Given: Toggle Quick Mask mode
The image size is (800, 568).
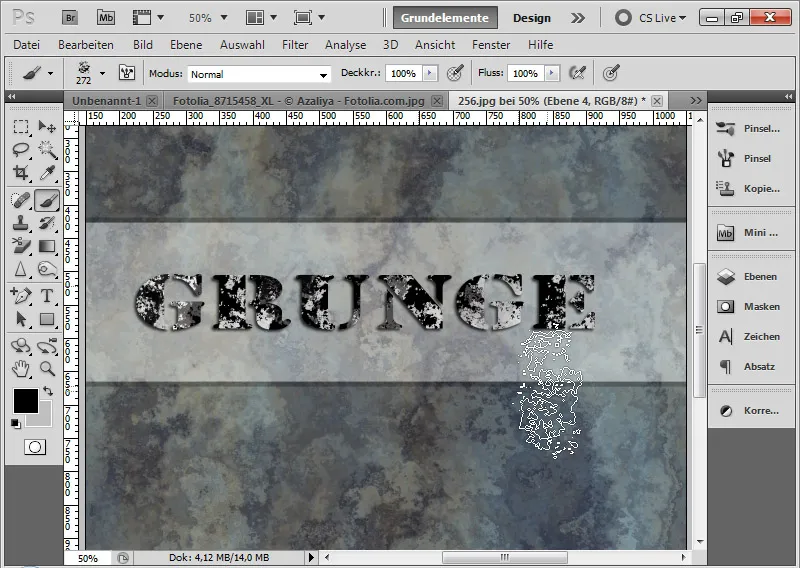Looking at the screenshot, I should click(x=35, y=447).
